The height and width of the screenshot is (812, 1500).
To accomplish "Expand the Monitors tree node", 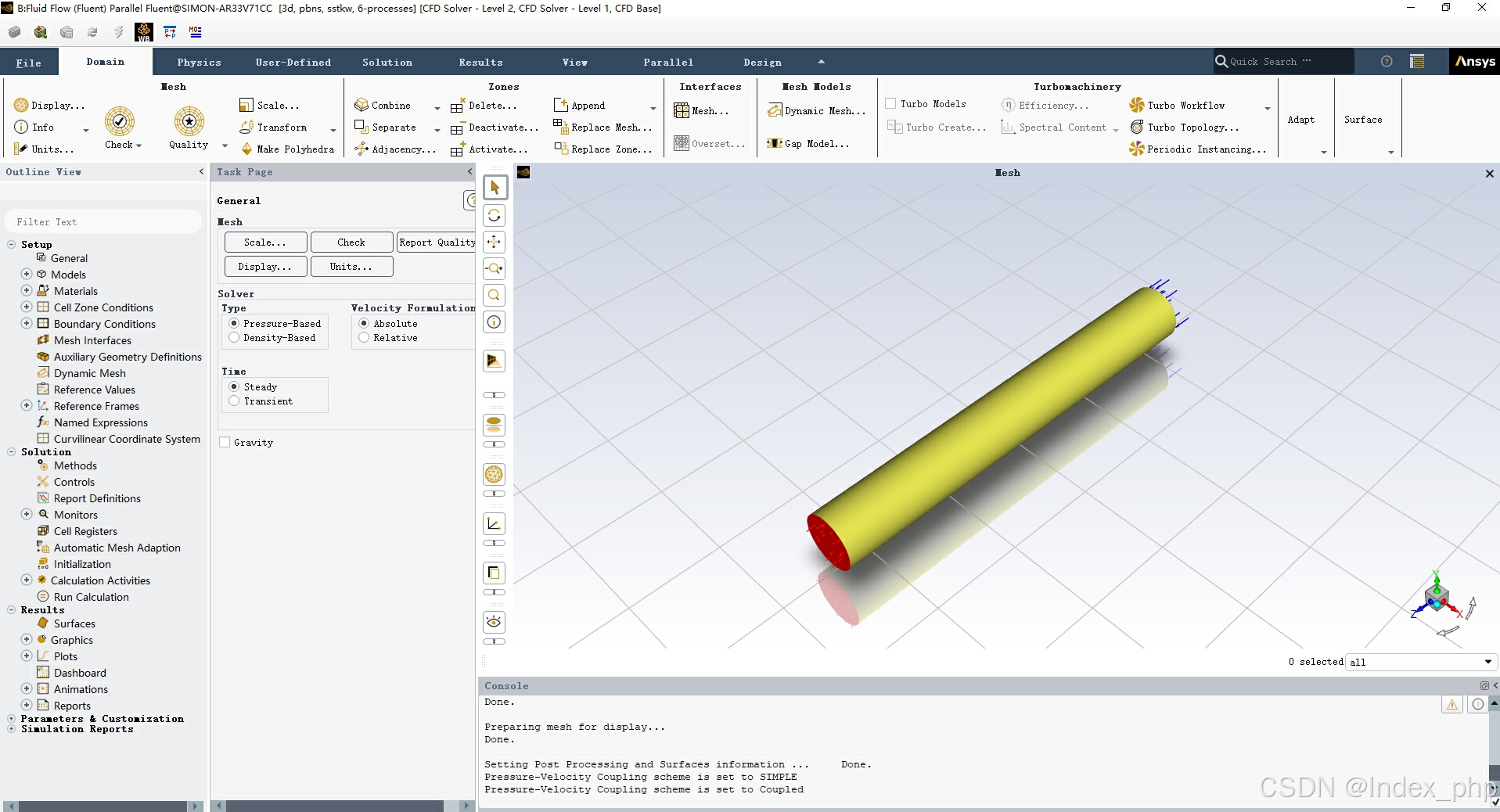I will 27,515.
